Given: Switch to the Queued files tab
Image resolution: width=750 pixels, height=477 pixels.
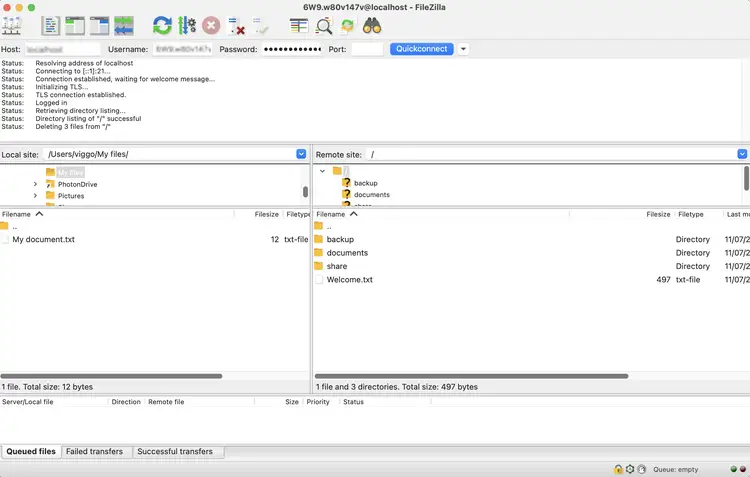Looking at the screenshot, I should click(x=31, y=451).
